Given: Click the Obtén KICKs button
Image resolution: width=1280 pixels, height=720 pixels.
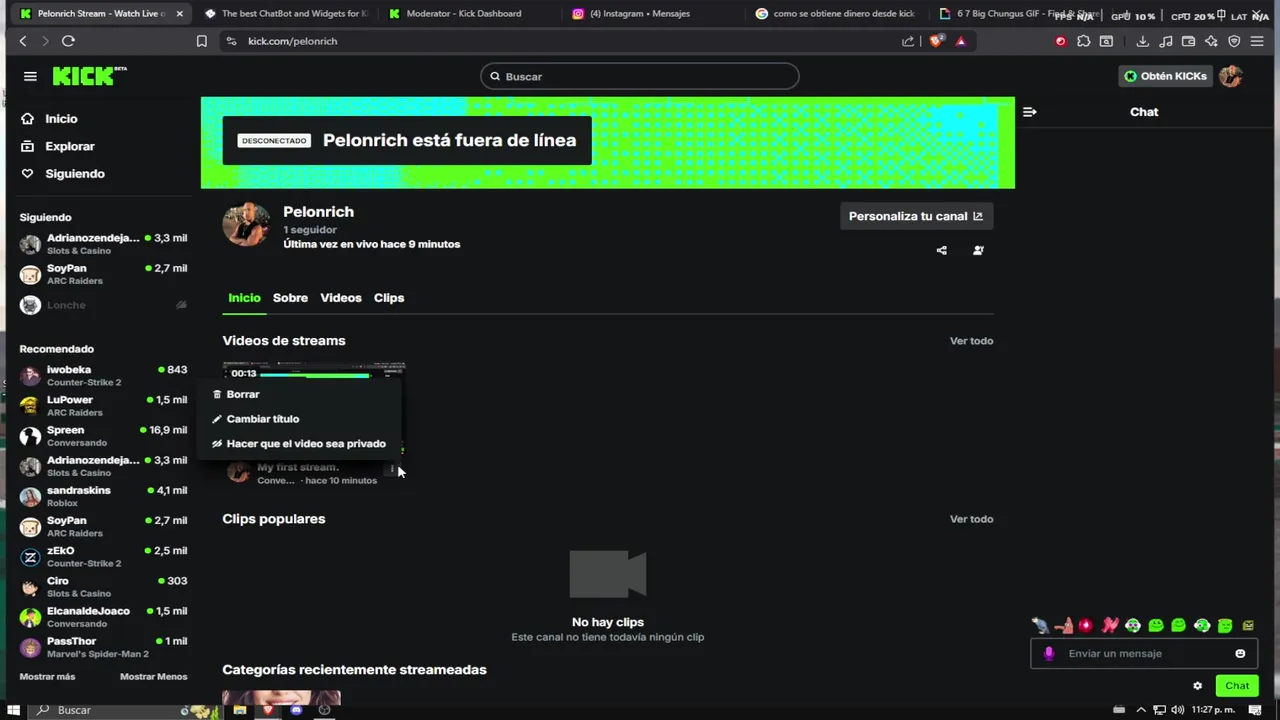Looking at the screenshot, I should [x=1165, y=76].
